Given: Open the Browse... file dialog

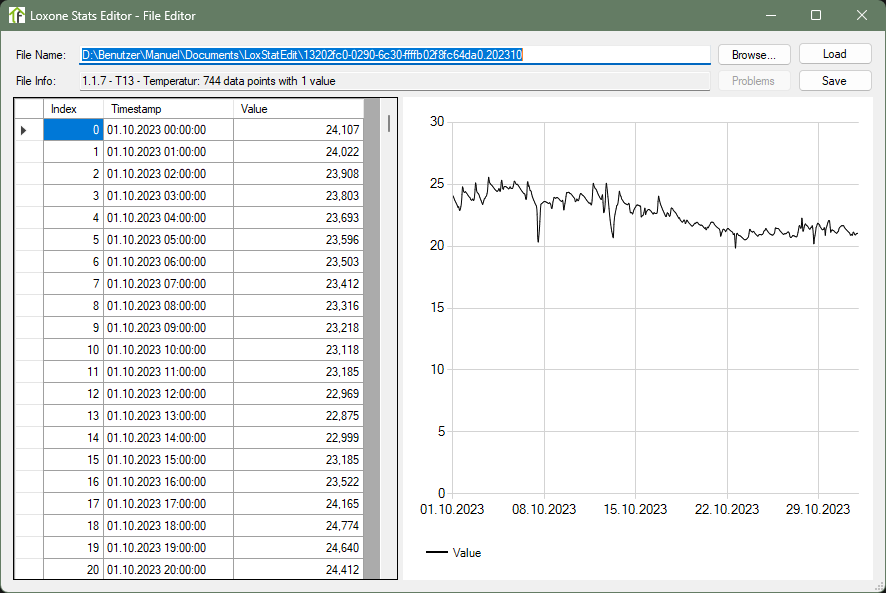Looking at the screenshot, I should pos(754,55).
